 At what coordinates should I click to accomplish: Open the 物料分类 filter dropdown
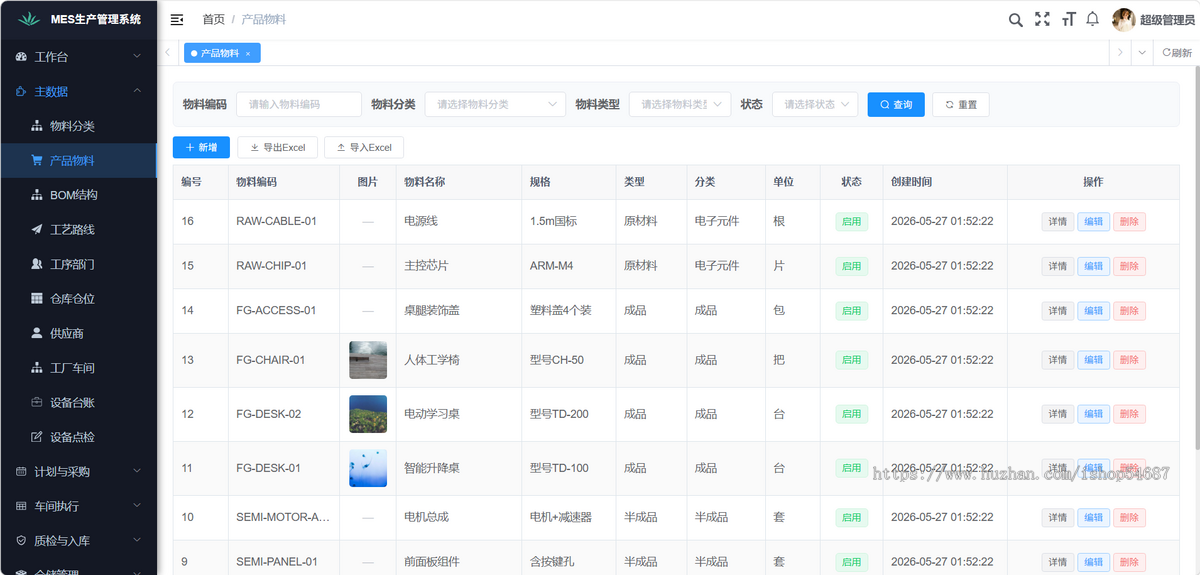tap(495, 104)
